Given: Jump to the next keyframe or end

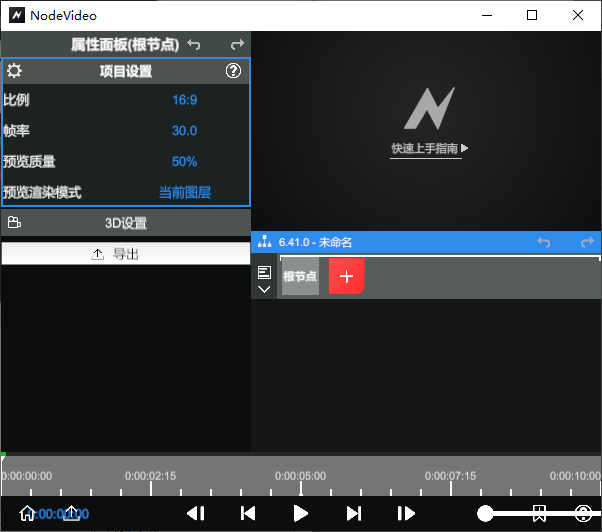Looking at the screenshot, I should pos(354,513).
